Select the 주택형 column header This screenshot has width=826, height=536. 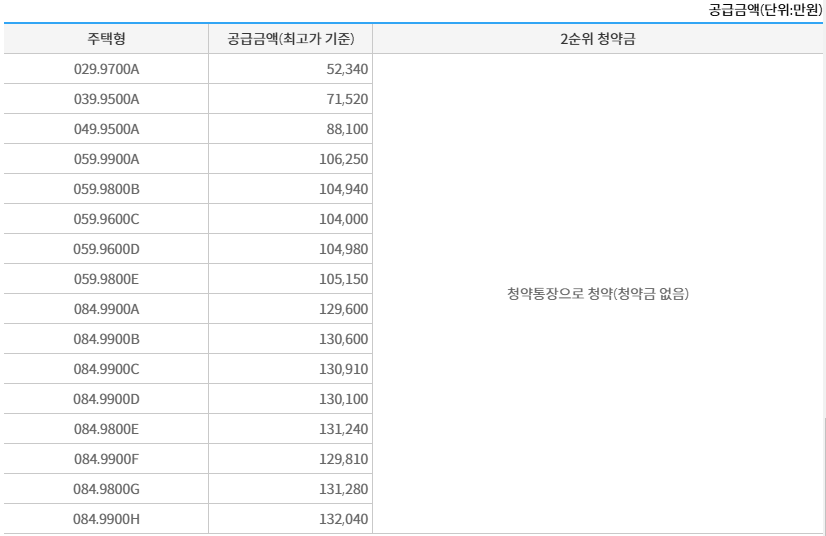tap(106, 38)
